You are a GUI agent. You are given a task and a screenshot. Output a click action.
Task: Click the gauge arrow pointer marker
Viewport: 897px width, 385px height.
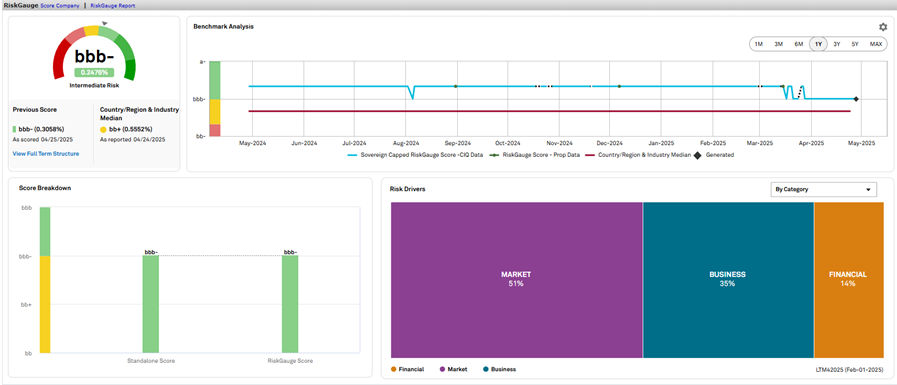(105, 23)
